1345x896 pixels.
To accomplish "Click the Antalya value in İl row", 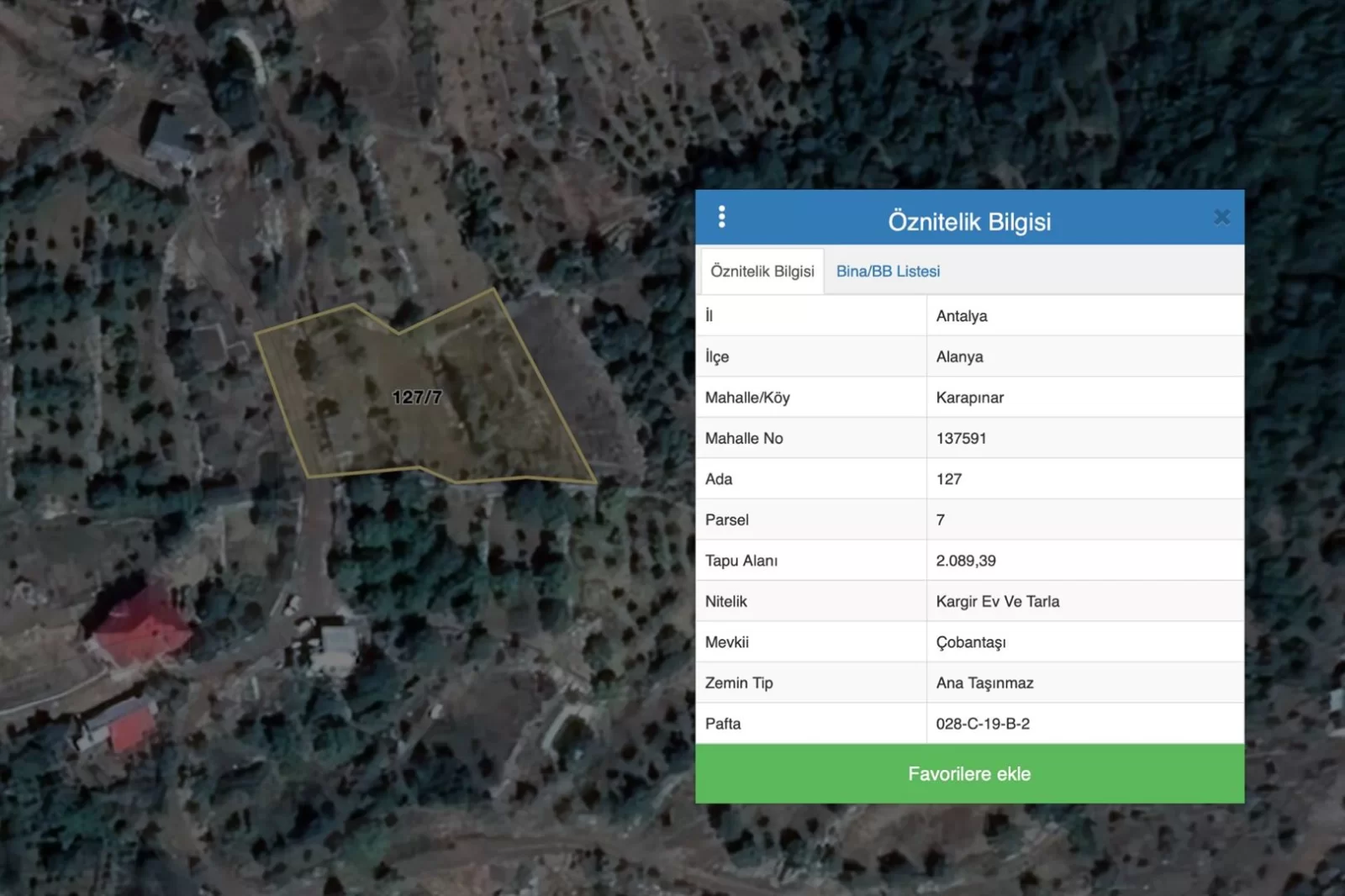I will point(962,316).
